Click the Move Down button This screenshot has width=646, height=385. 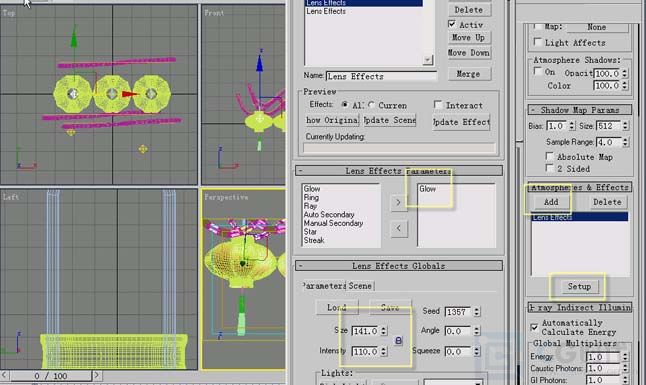point(469,53)
